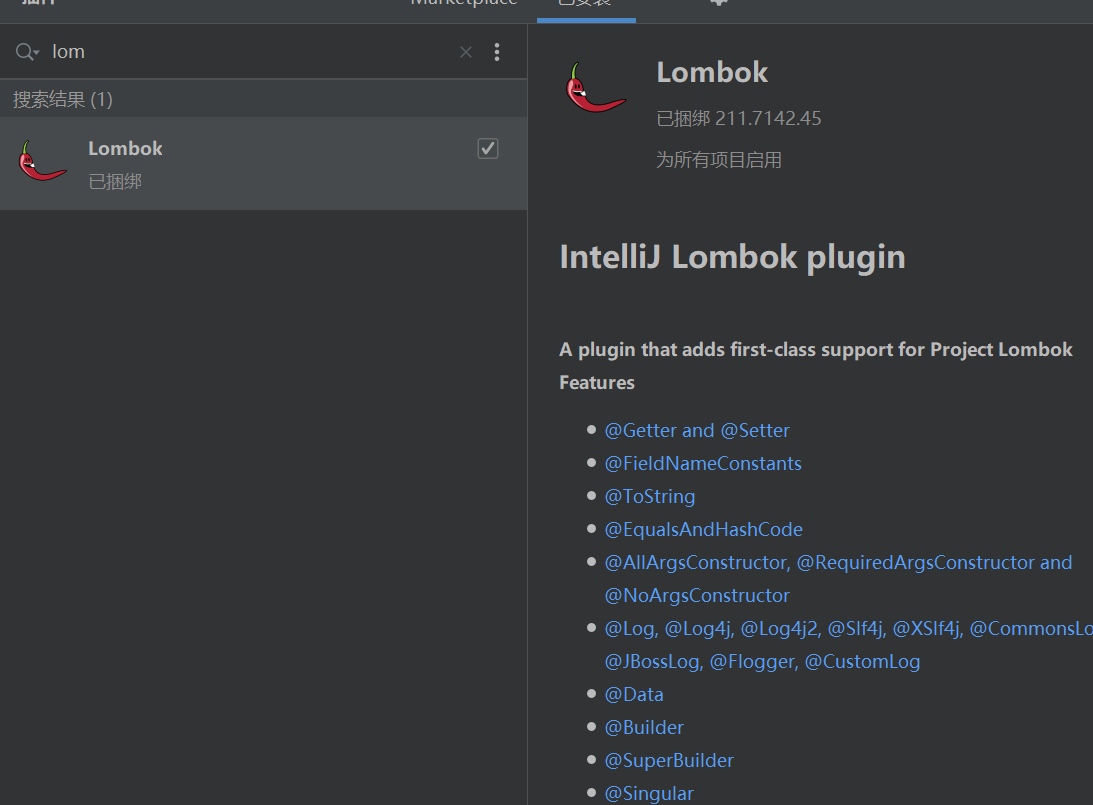Switch to the Marketplace tab
The width and height of the screenshot is (1093, 805).
[x=464, y=3]
